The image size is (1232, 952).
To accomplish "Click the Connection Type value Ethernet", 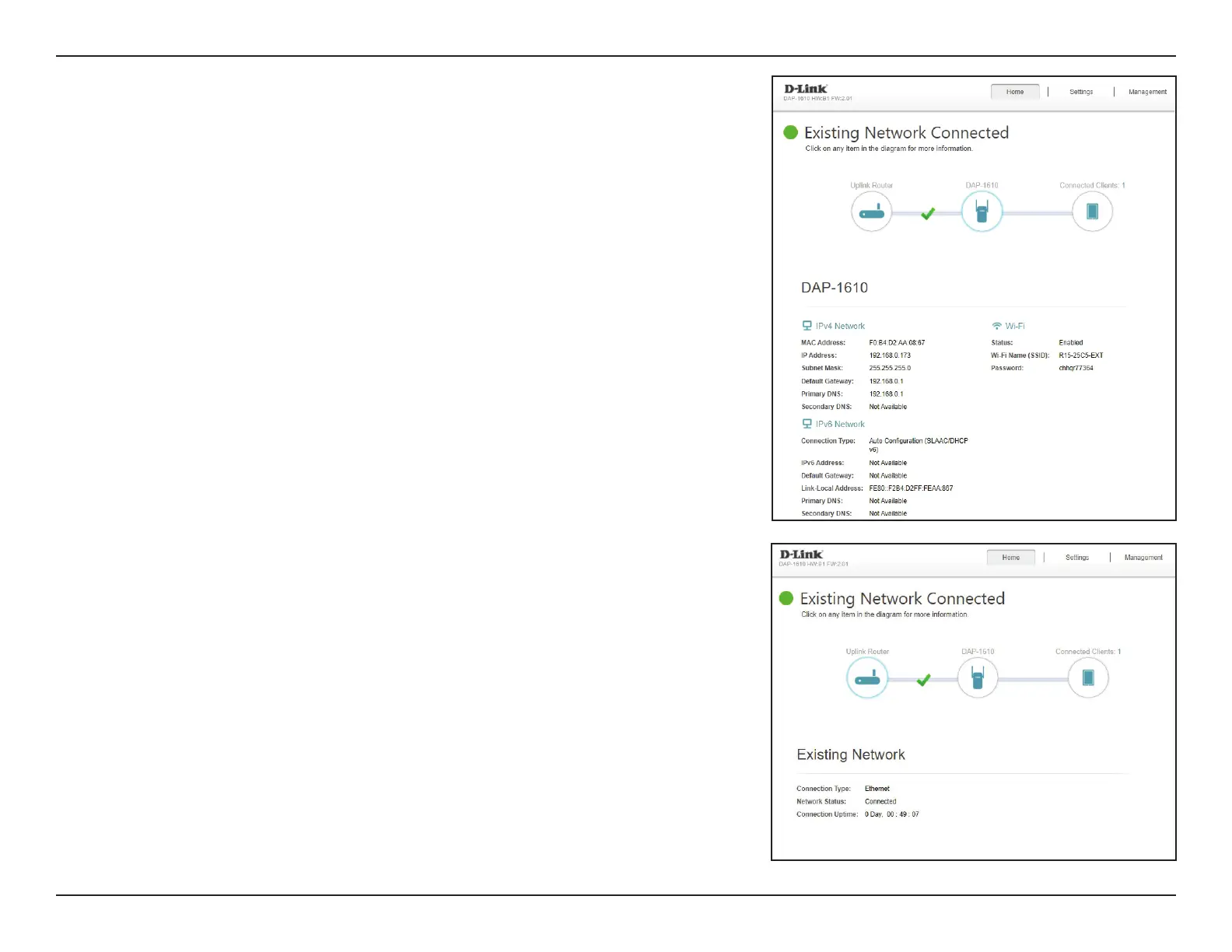I will click(877, 789).
